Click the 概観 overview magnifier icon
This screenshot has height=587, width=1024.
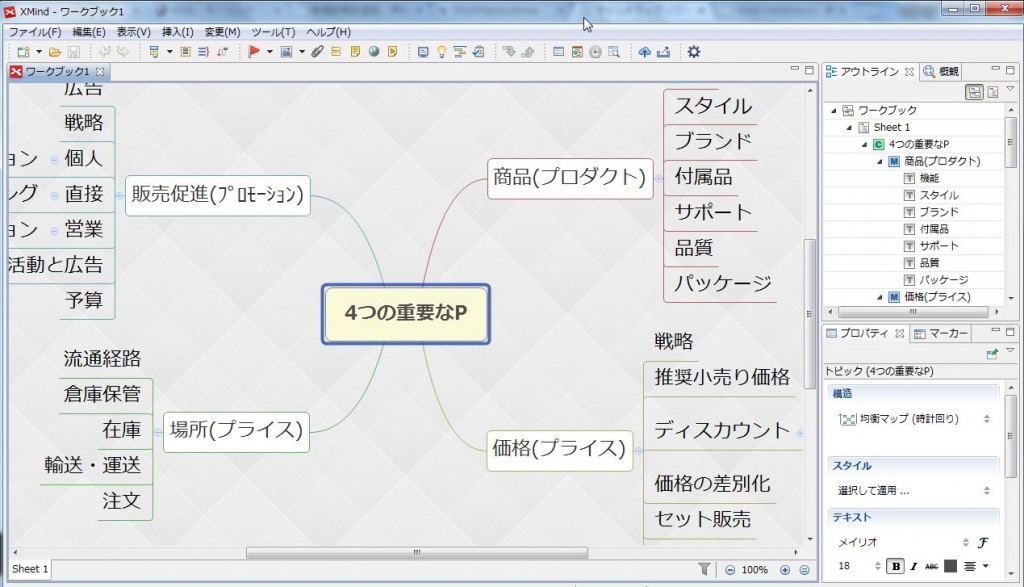pos(928,71)
